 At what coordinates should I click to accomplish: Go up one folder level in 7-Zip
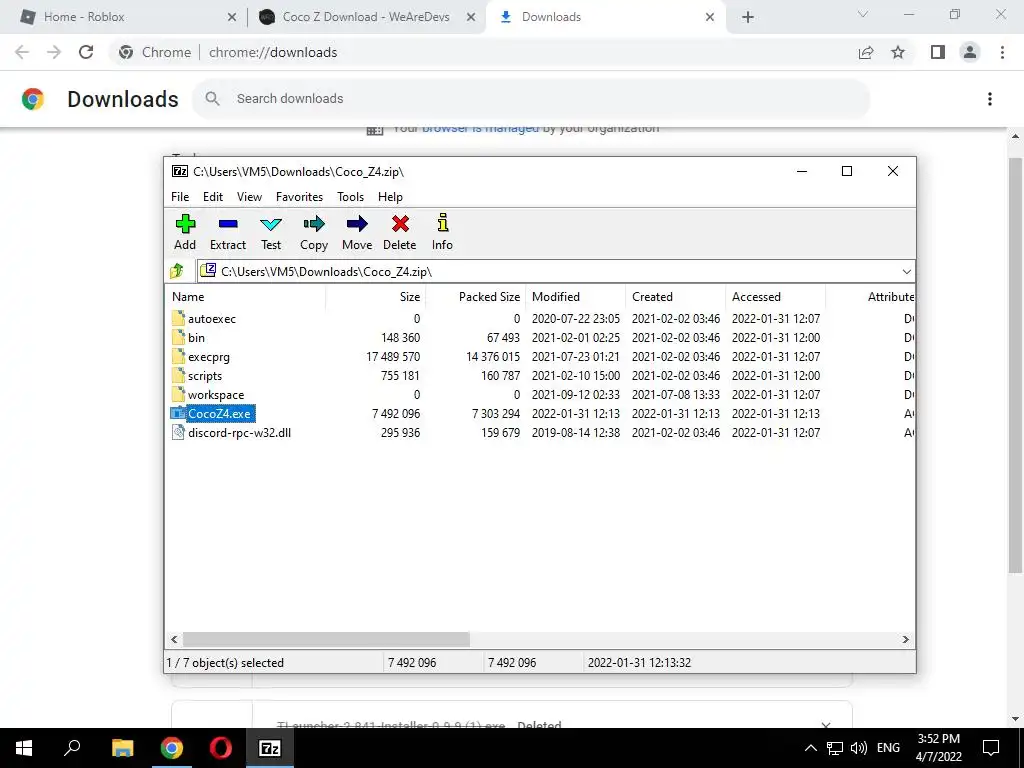click(177, 271)
